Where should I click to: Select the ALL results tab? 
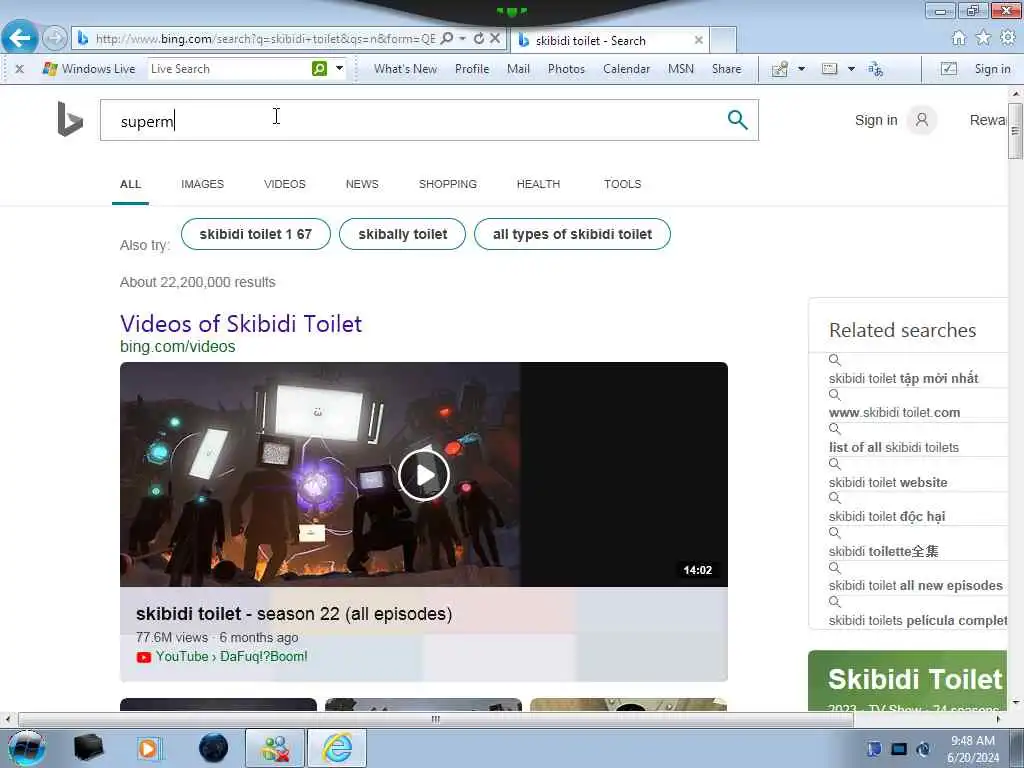pyautogui.click(x=130, y=184)
